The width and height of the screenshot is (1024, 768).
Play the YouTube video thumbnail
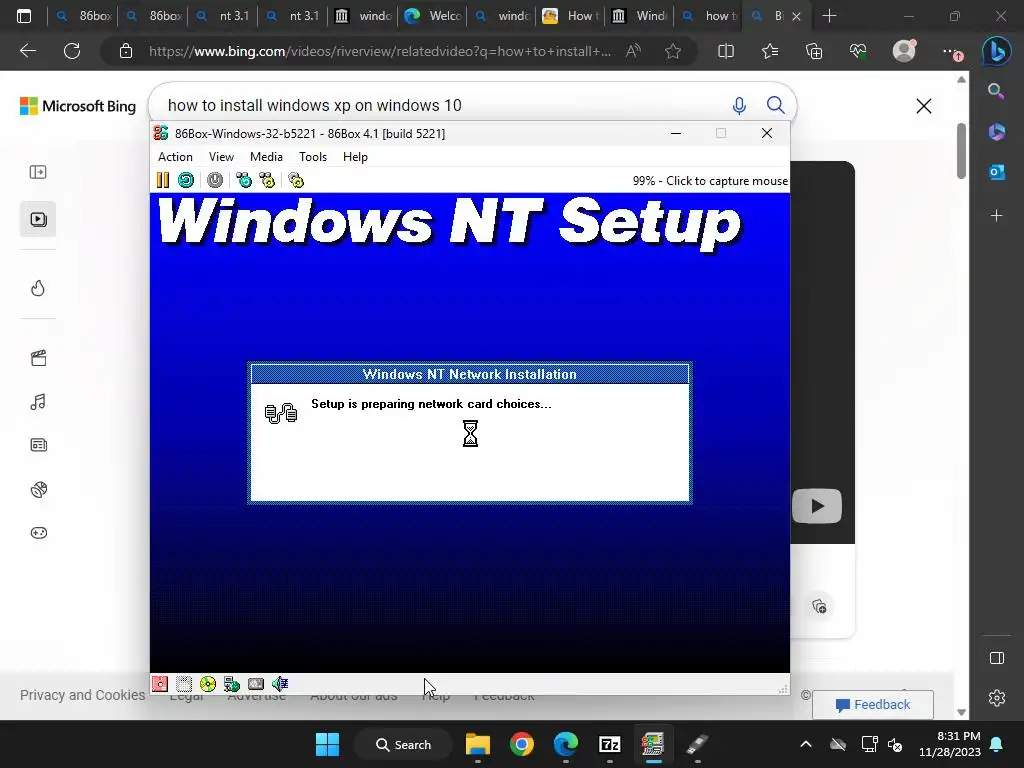tap(816, 506)
